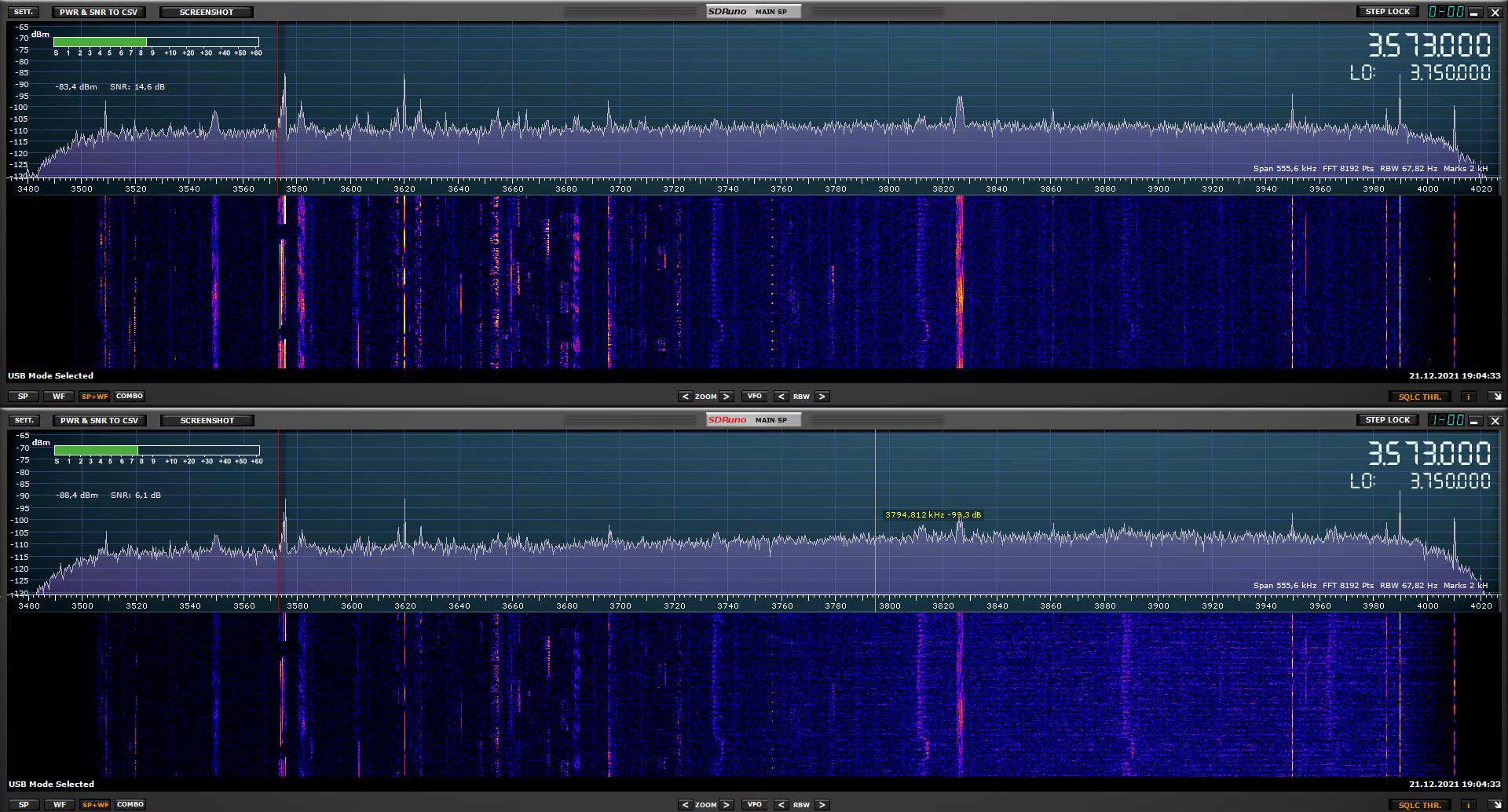
Task: Click the info 'i' icon, top window
Action: pyautogui.click(x=1469, y=397)
